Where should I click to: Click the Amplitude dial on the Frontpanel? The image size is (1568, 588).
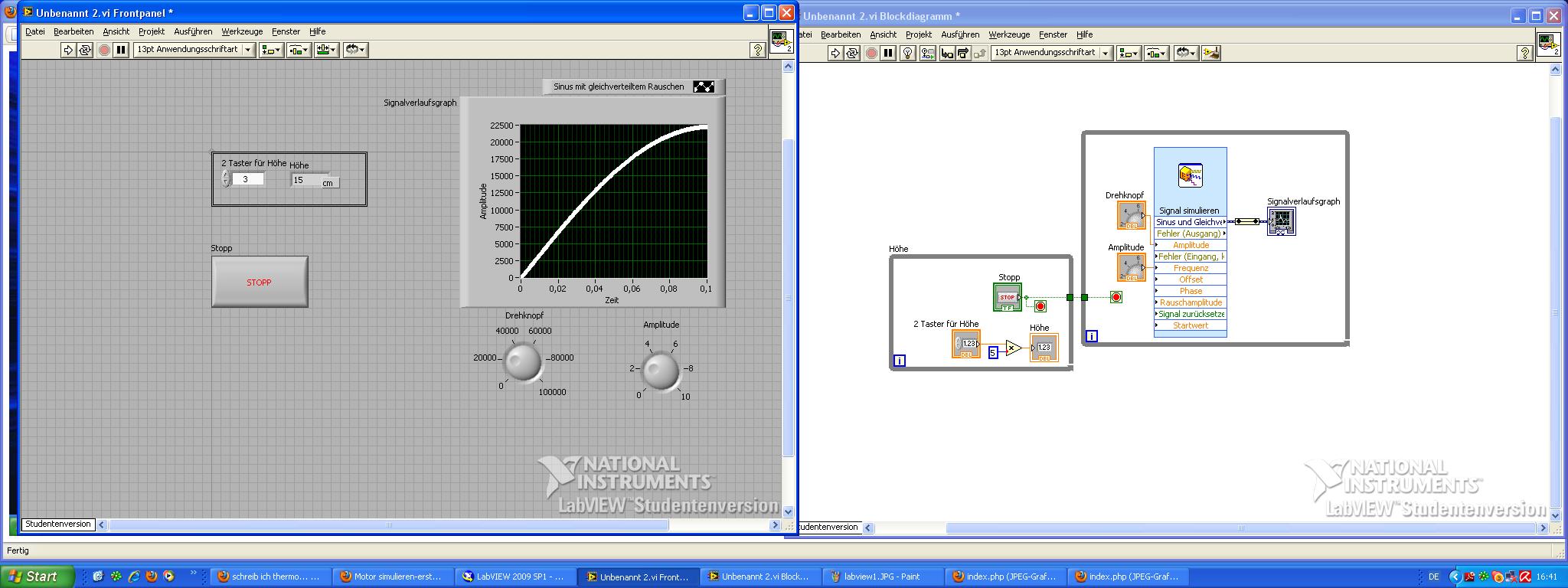(x=661, y=371)
